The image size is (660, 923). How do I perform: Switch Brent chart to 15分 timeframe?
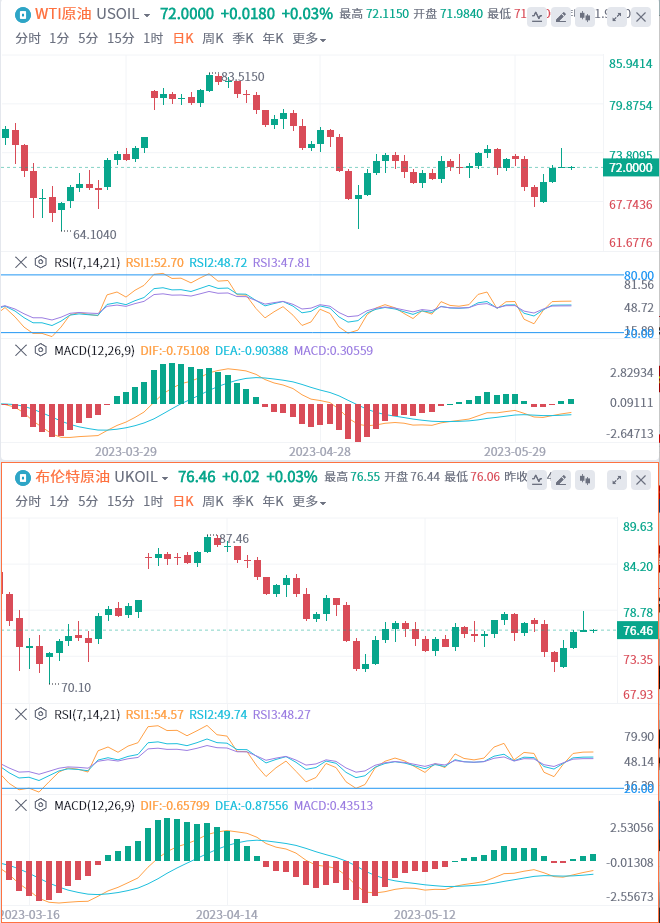(x=121, y=502)
